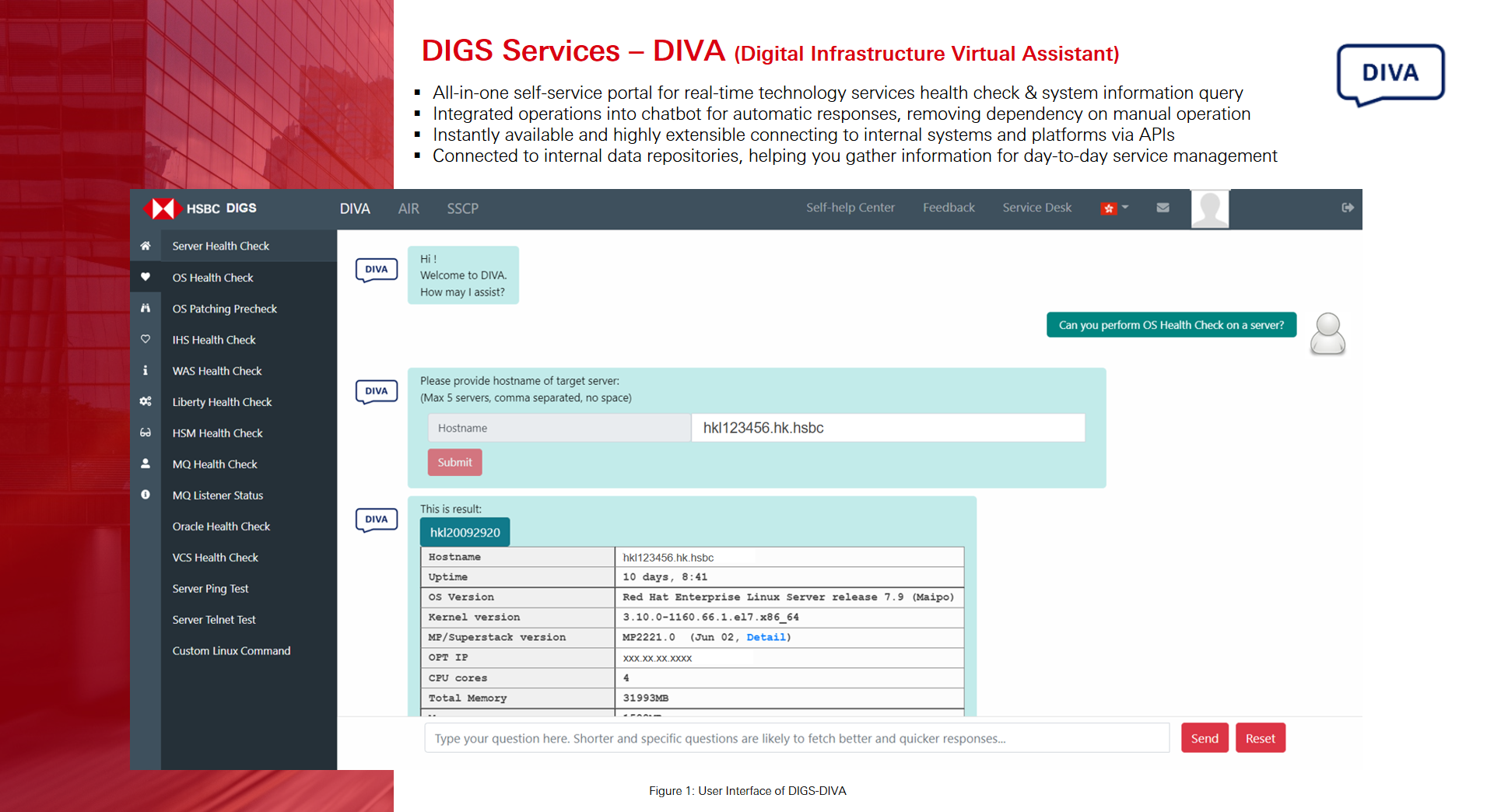Click the filled heart icon for OS Health Check
Image resolution: width=1494 pixels, height=812 pixels.
pos(146,277)
